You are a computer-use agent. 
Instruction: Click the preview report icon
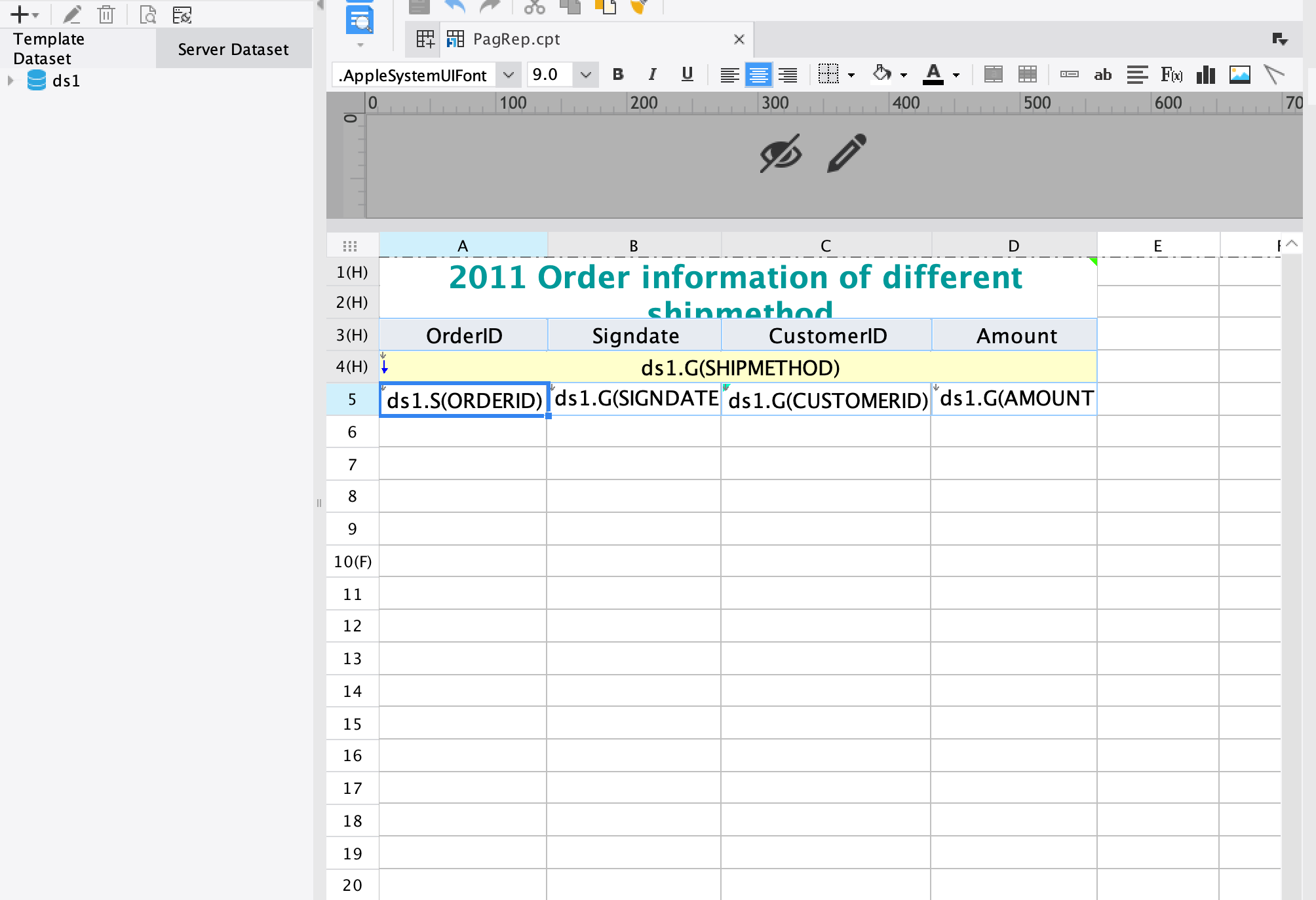359,20
